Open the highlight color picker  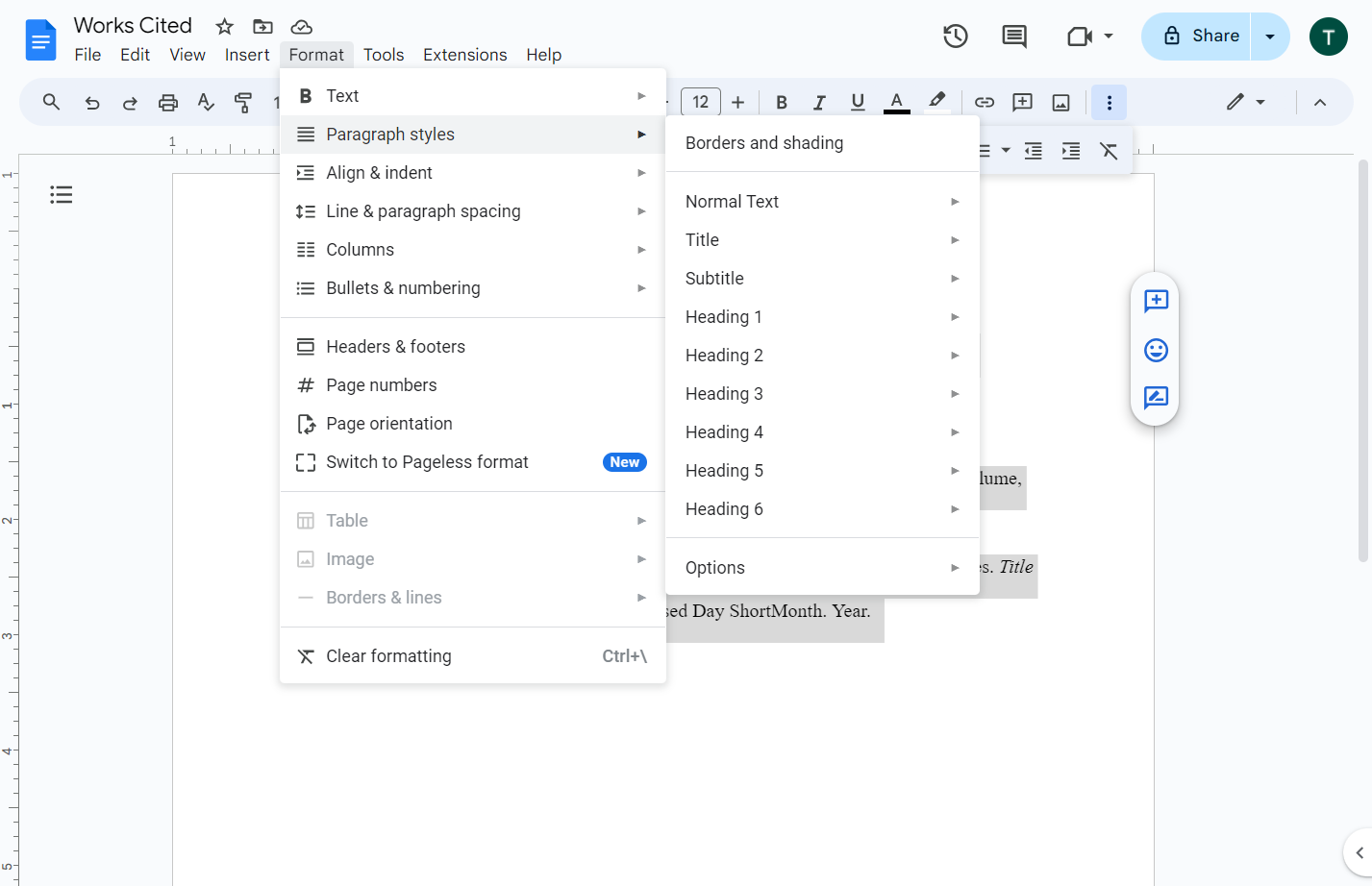click(x=936, y=102)
